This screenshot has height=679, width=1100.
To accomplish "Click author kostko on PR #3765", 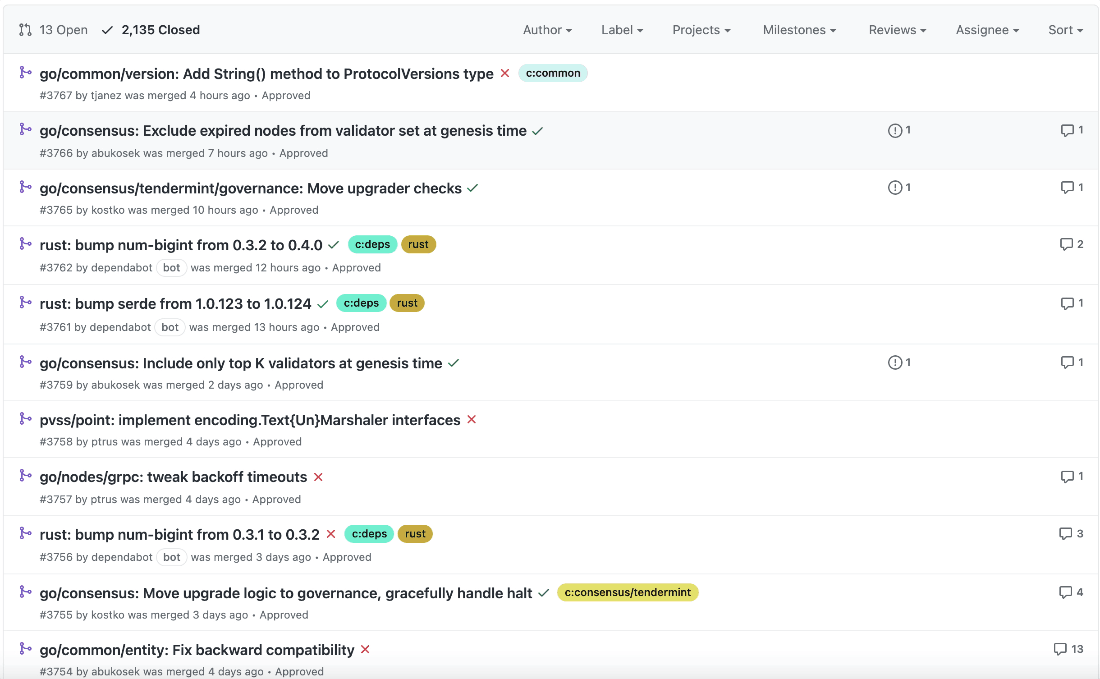I will point(108,210).
